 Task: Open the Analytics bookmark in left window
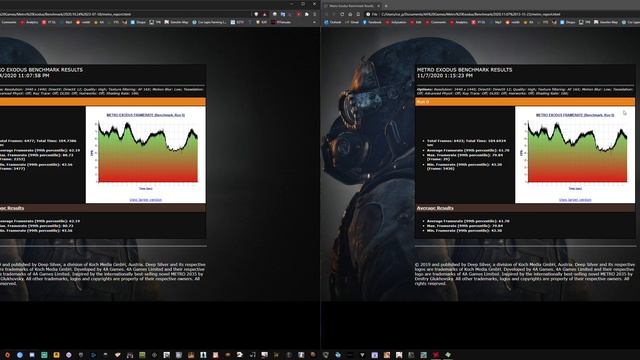click(x=29, y=22)
